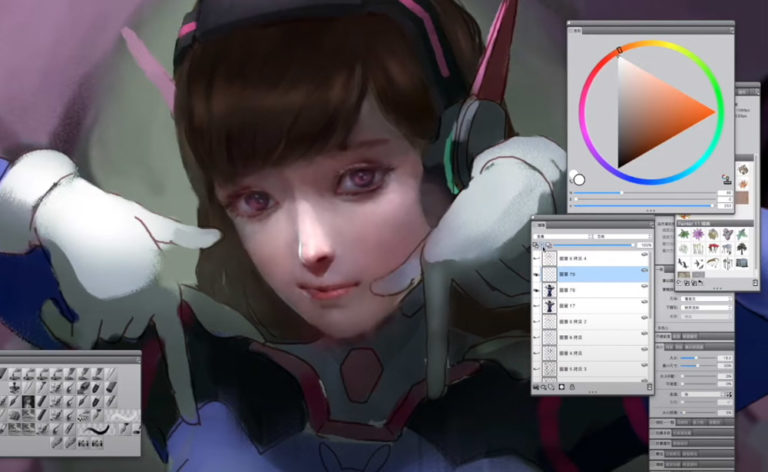This screenshot has height=472, width=768.
Task: Adjust the brush size slider
Action: pyautogui.click(x=698, y=358)
